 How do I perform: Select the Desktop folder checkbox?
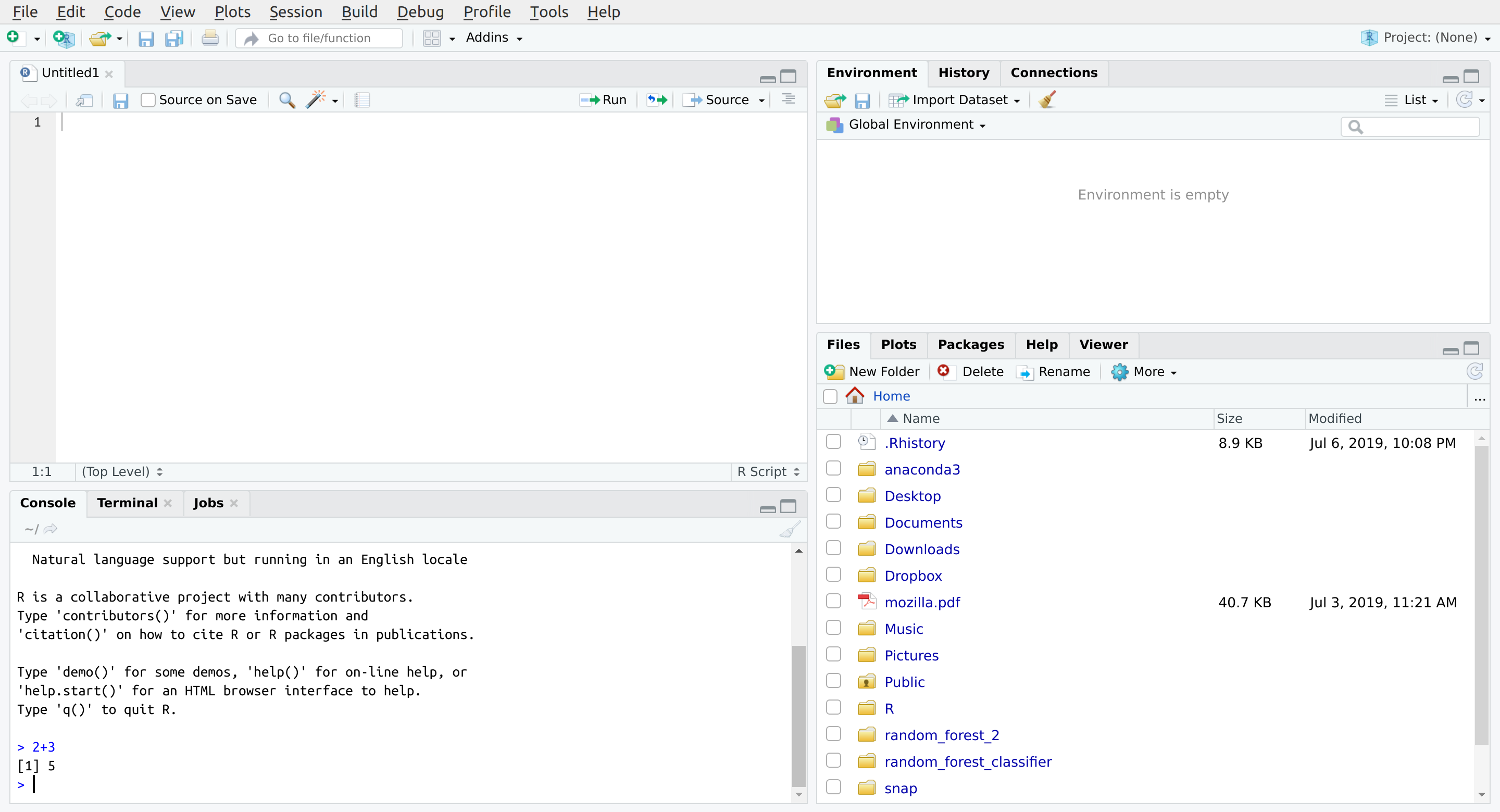pyautogui.click(x=833, y=494)
